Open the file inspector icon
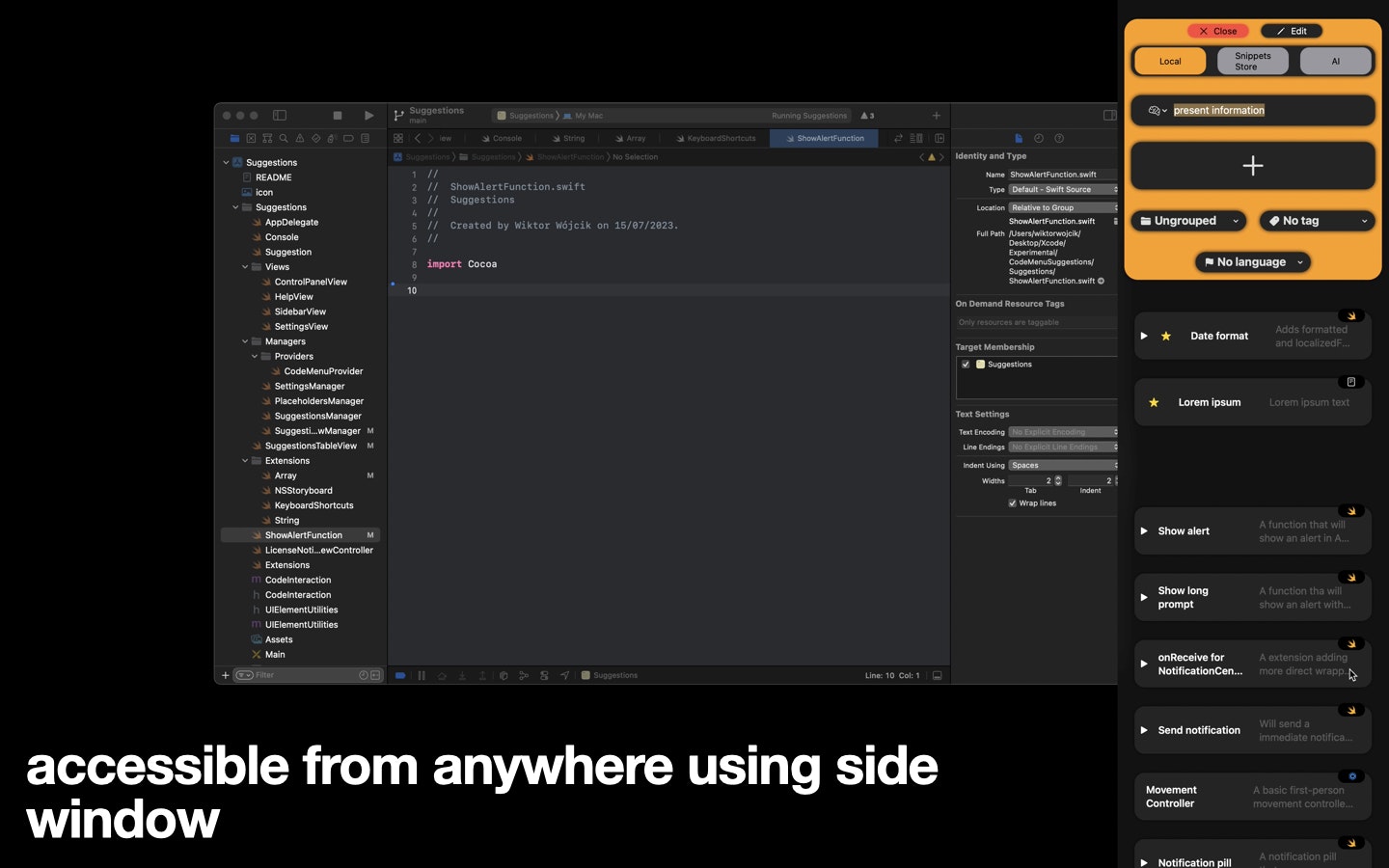Viewport: 1389px width, 868px height. pyautogui.click(x=1019, y=138)
